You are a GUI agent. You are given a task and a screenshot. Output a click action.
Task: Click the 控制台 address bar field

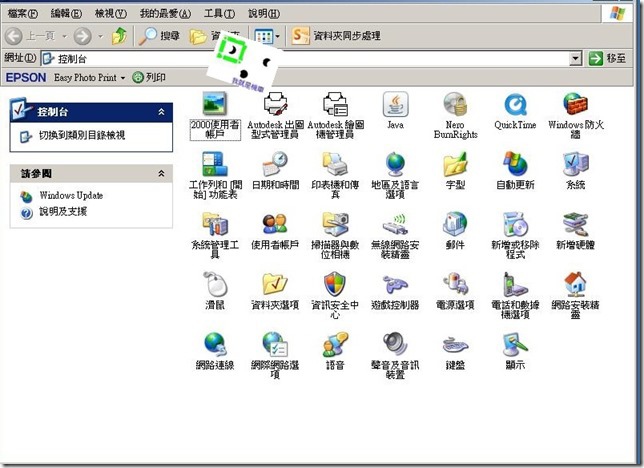click(x=306, y=59)
